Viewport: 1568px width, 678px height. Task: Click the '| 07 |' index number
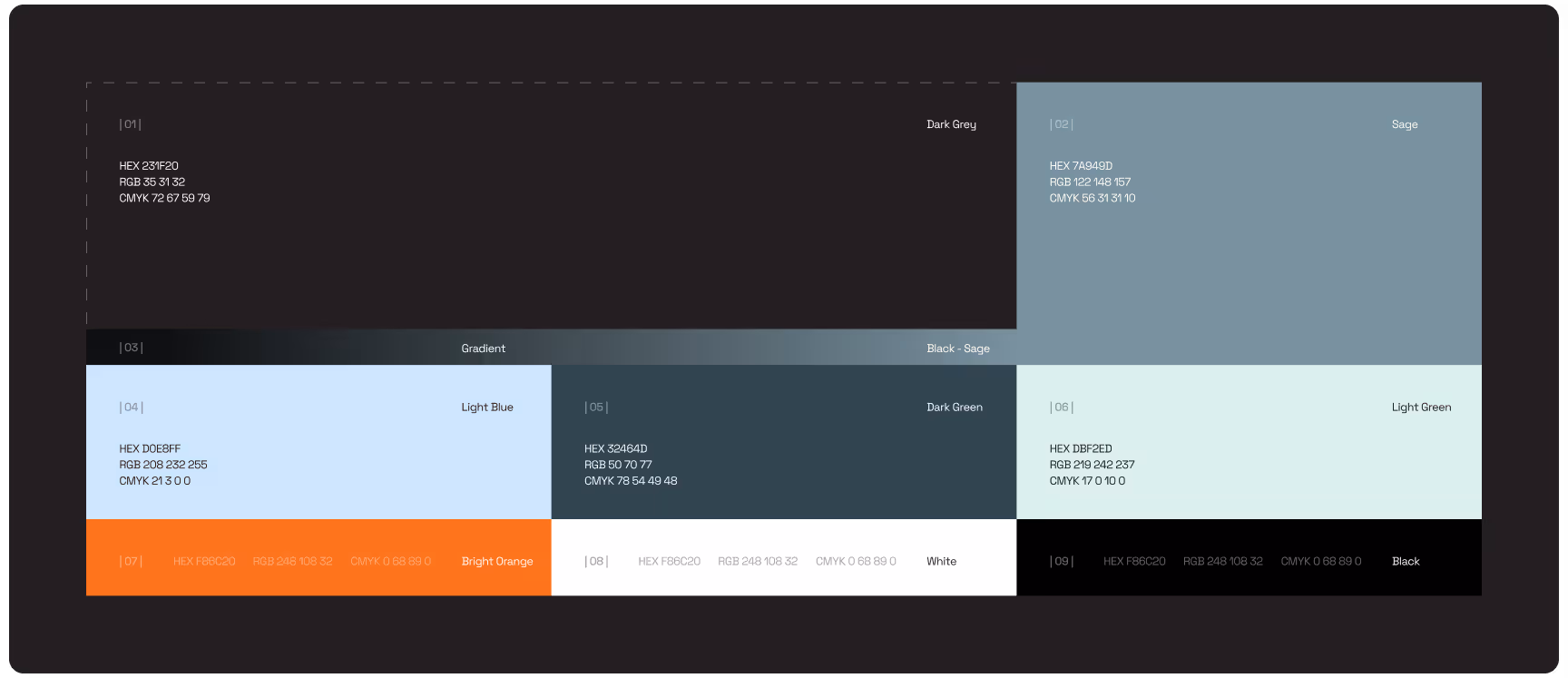tap(131, 562)
